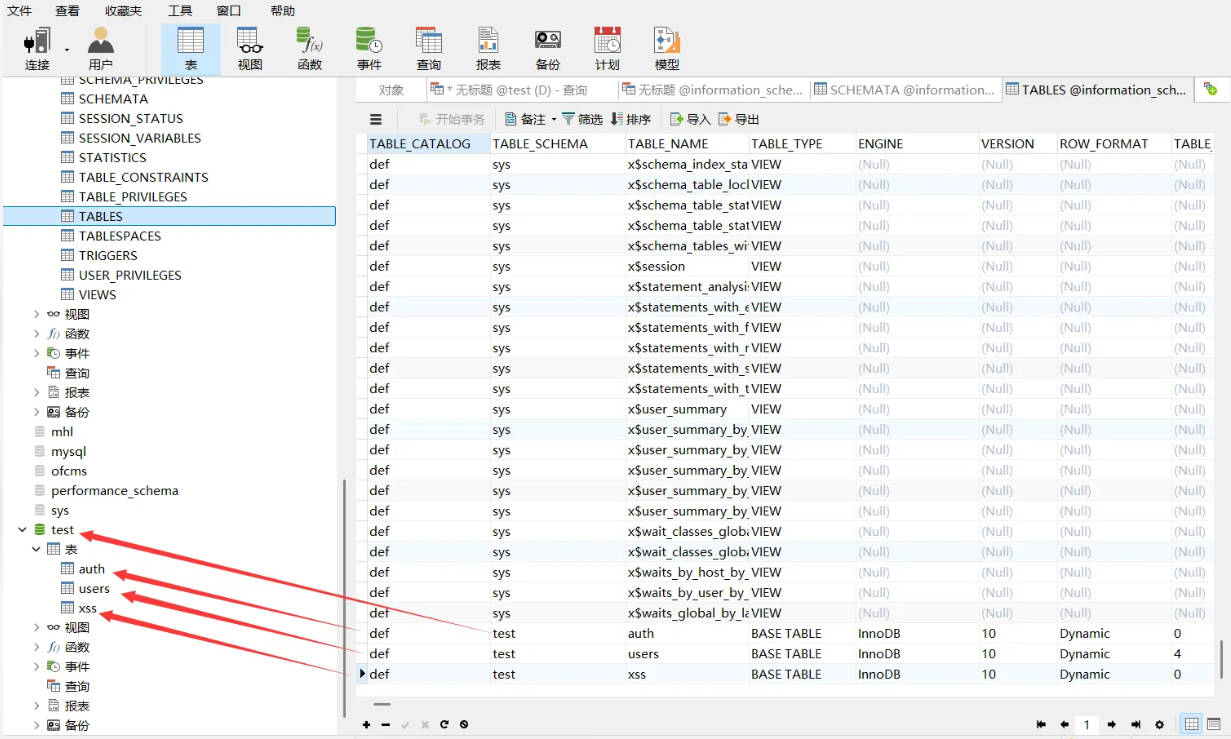
Task: Open the 函数 (Function) toolbar icon
Action: pos(309,47)
